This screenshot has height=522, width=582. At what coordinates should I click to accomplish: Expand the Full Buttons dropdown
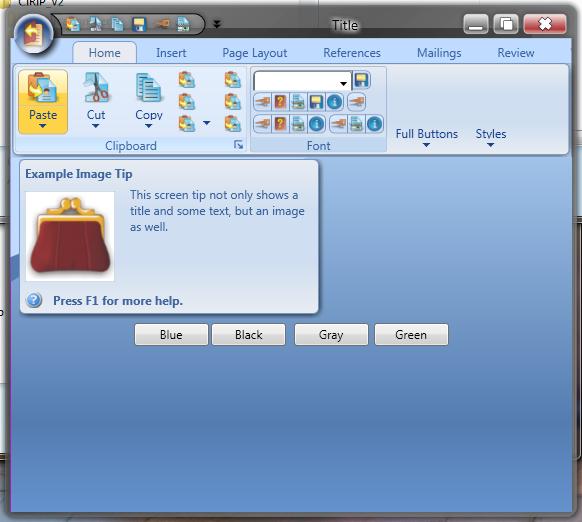pyautogui.click(x=426, y=138)
